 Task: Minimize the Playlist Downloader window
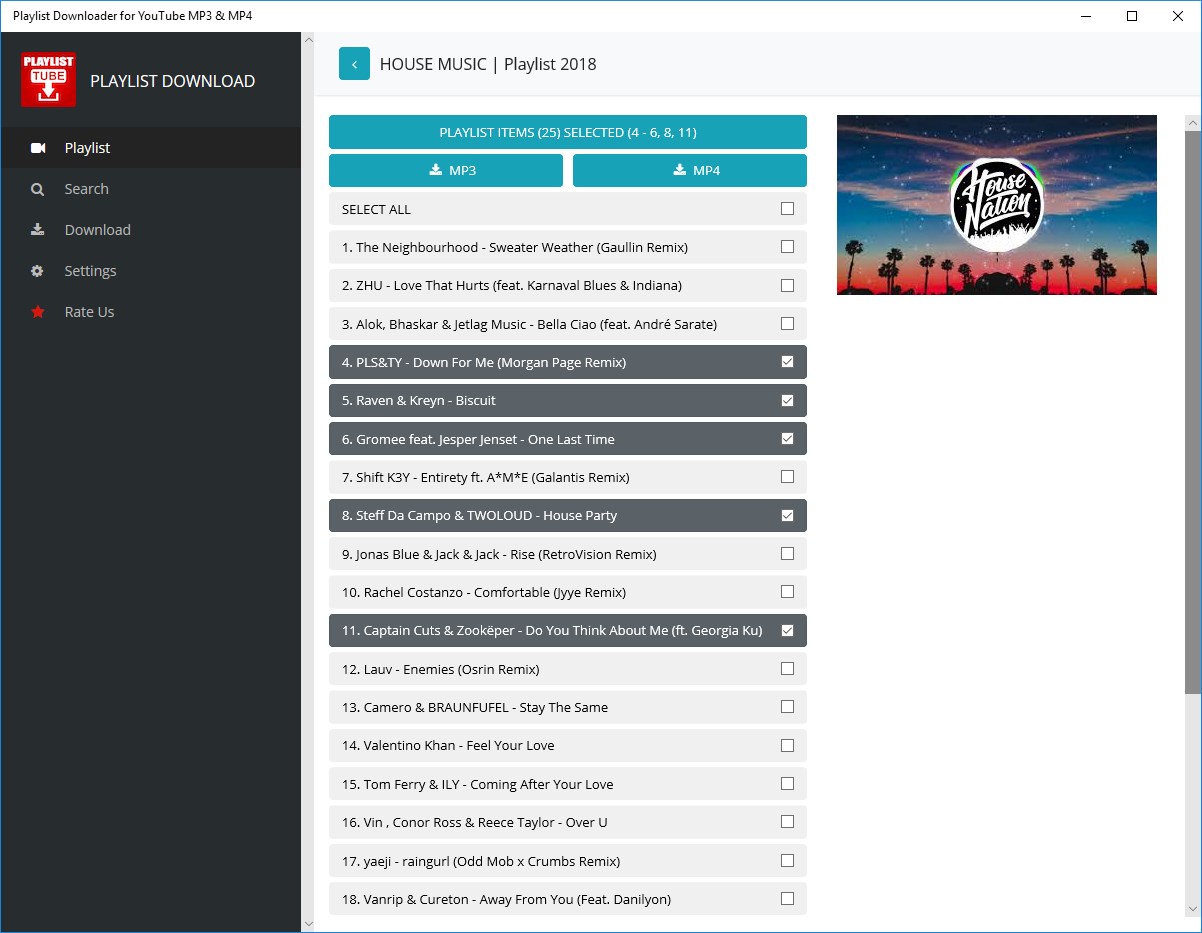pyautogui.click(x=1086, y=16)
